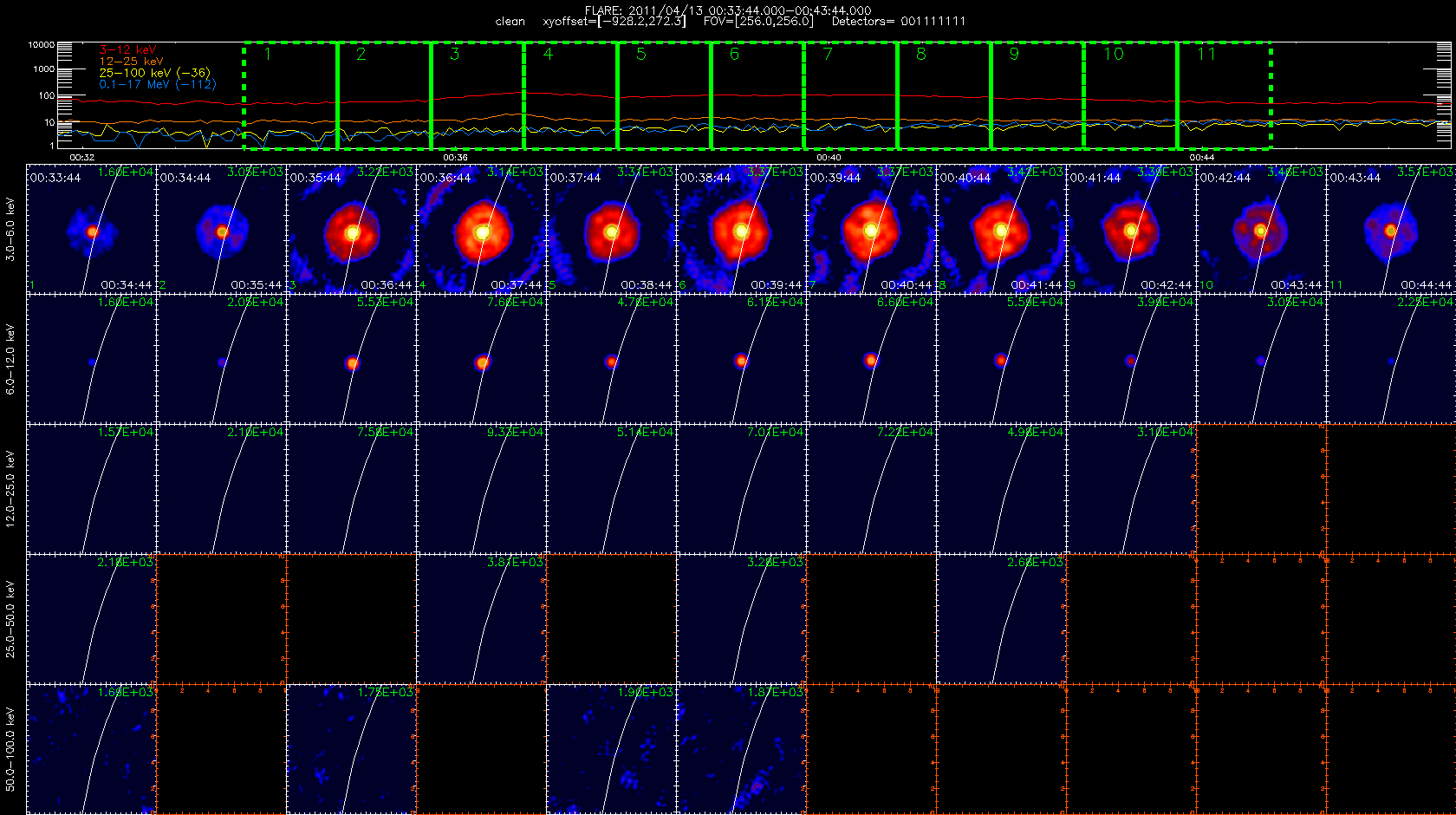Click the red 3-12 keV legend label
Image resolution: width=1456 pixels, height=815 pixels.
tap(127, 50)
